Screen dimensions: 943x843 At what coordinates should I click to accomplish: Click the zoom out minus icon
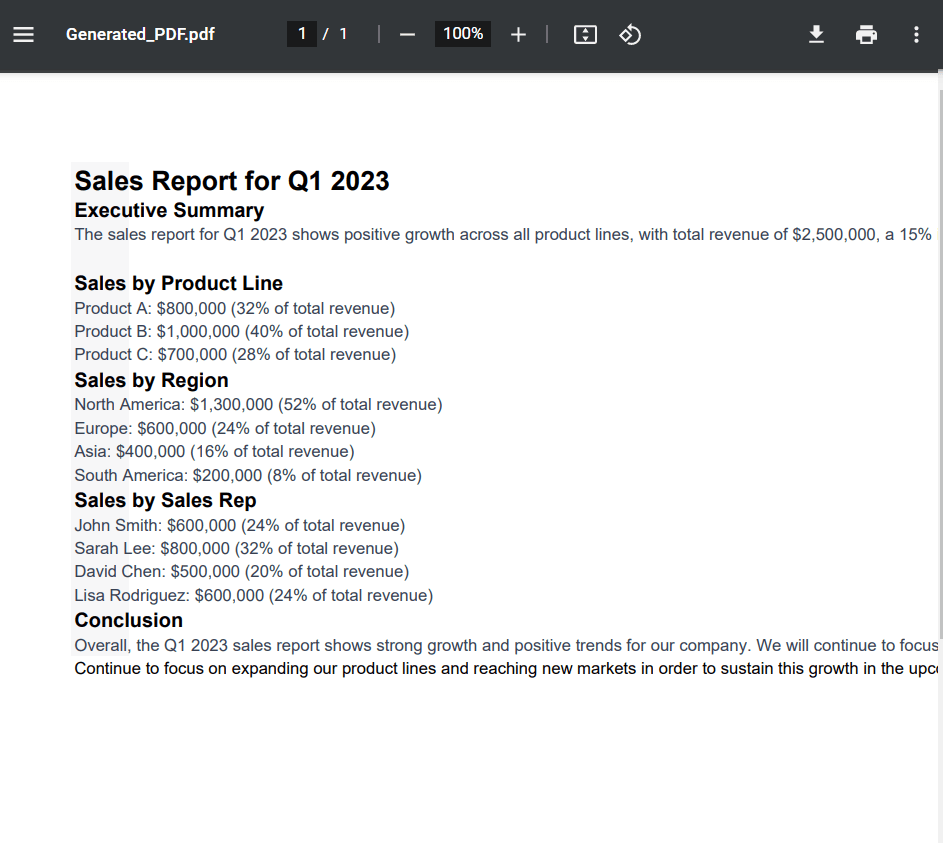407,35
